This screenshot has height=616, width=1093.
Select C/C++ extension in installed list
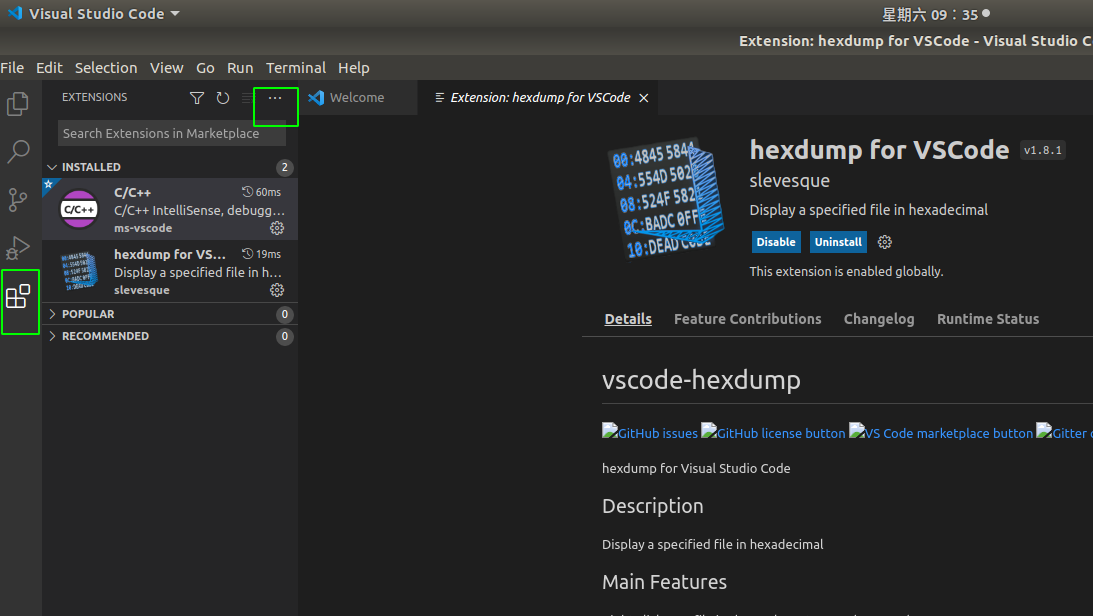click(x=170, y=209)
